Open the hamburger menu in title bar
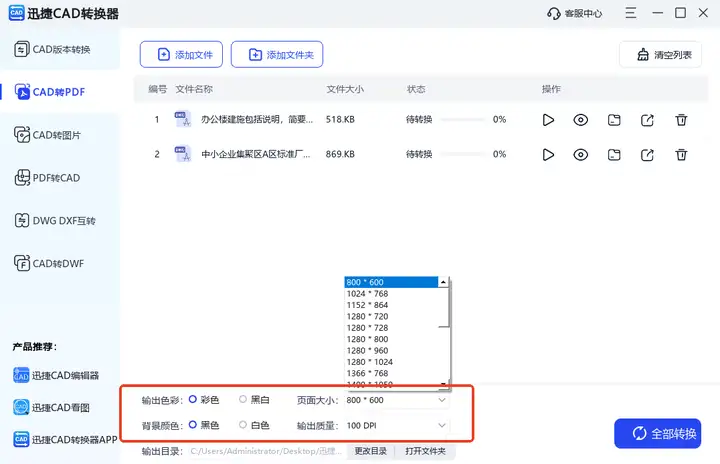 coord(630,13)
